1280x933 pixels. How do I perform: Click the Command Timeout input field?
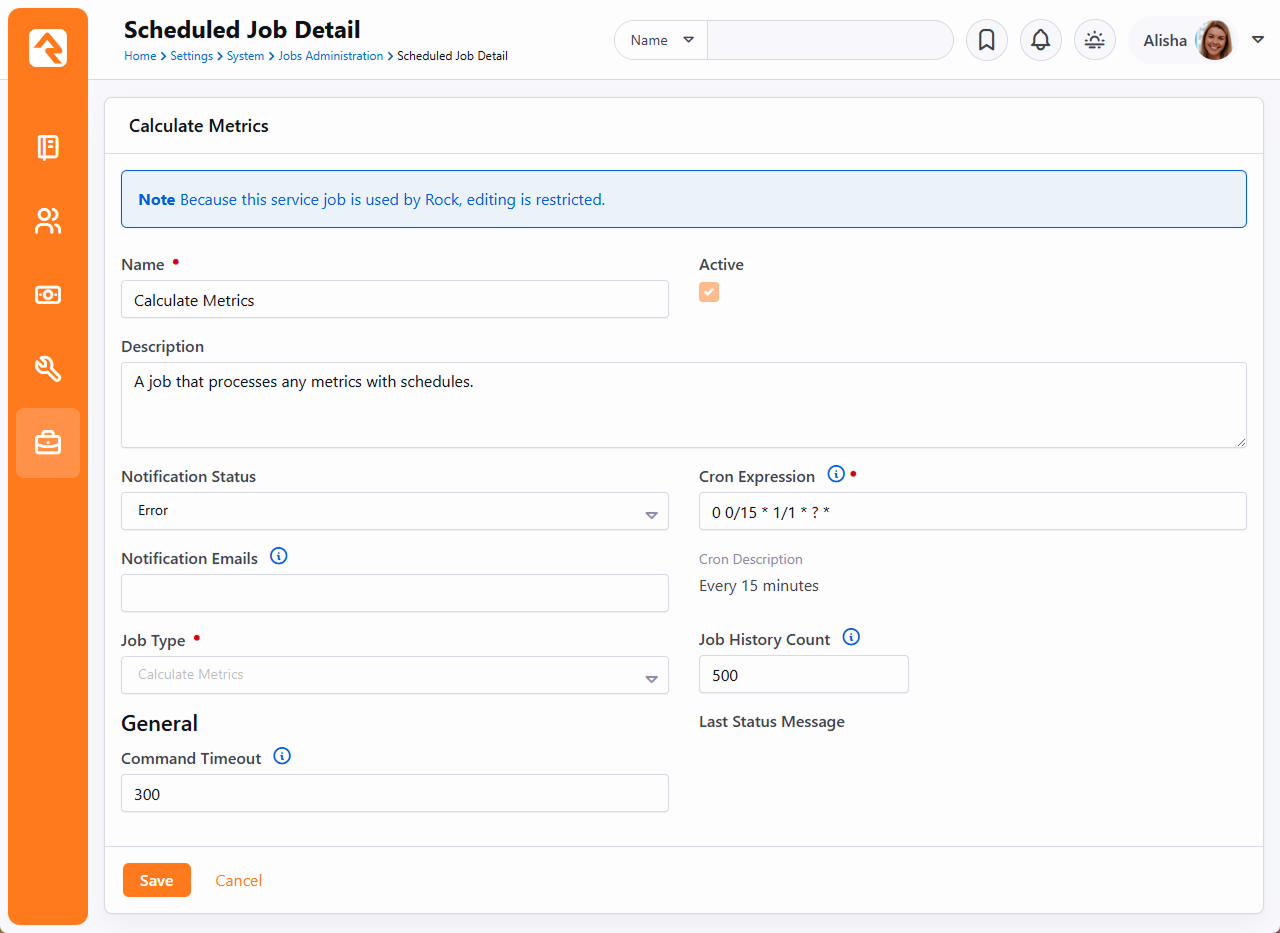tap(394, 794)
